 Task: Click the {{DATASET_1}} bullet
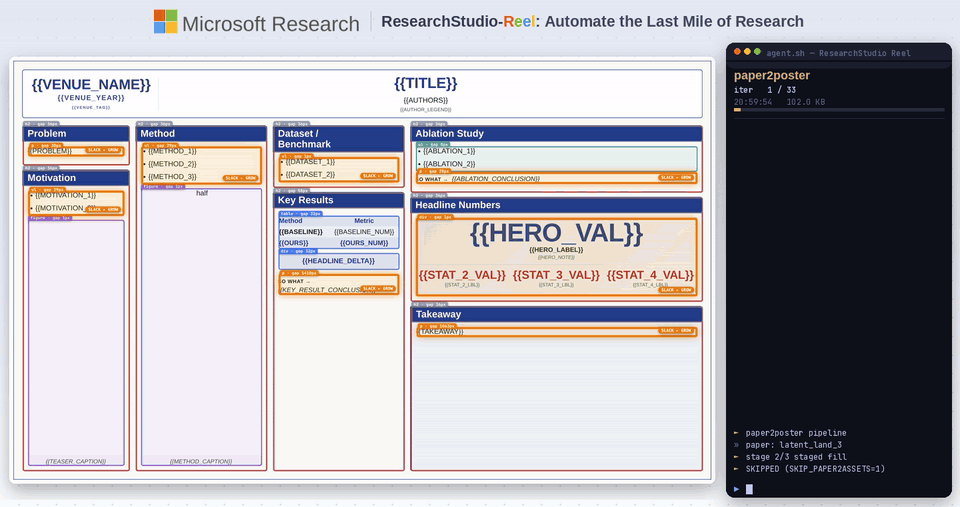point(310,162)
